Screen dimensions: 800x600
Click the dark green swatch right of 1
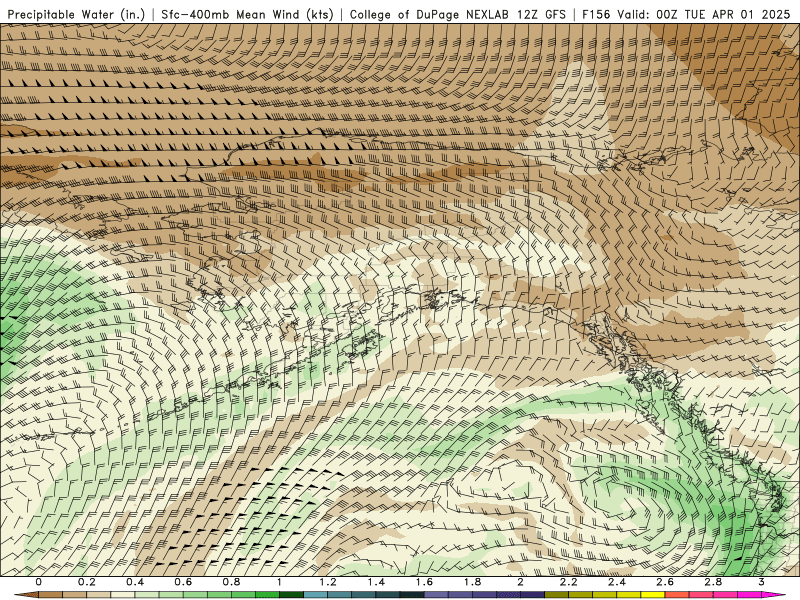[x=291, y=595]
